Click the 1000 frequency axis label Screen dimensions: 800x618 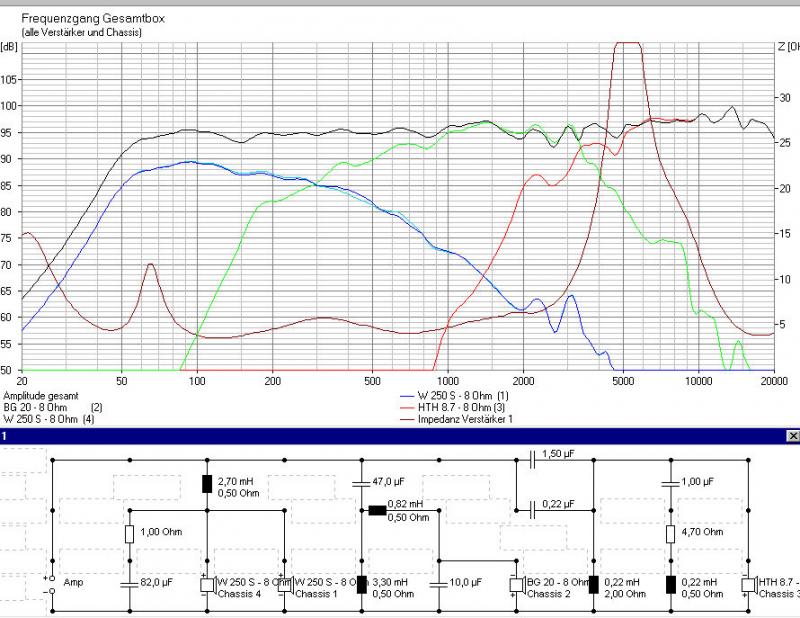point(448,381)
